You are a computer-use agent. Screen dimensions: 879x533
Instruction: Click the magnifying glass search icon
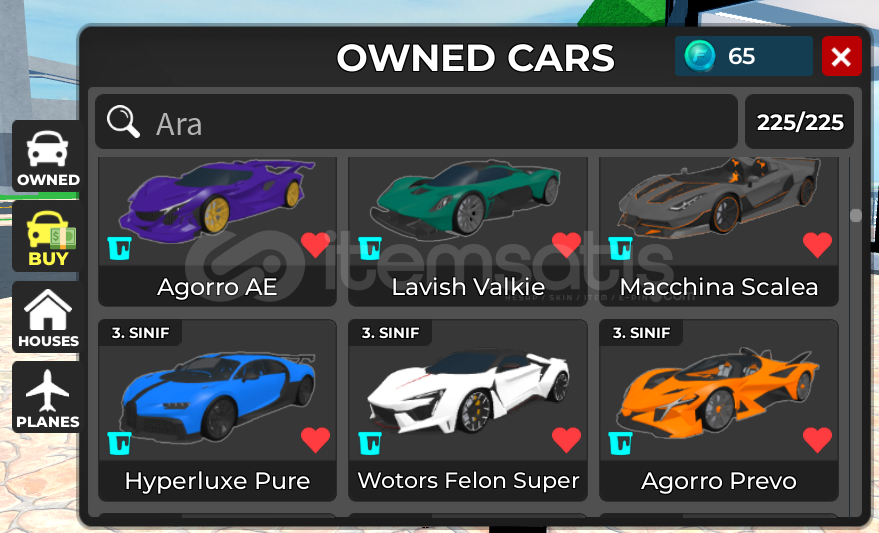click(123, 122)
